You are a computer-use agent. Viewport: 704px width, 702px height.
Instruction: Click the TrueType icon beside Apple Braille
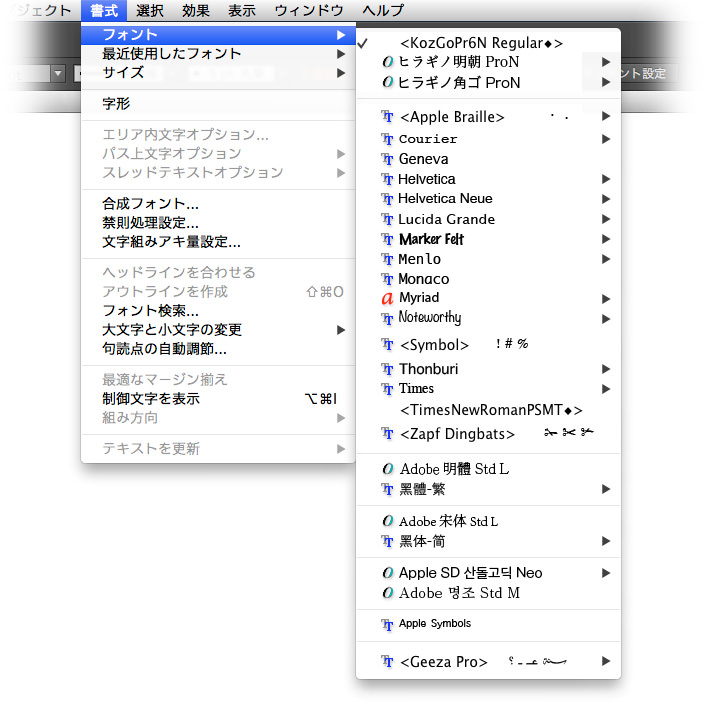point(387,117)
